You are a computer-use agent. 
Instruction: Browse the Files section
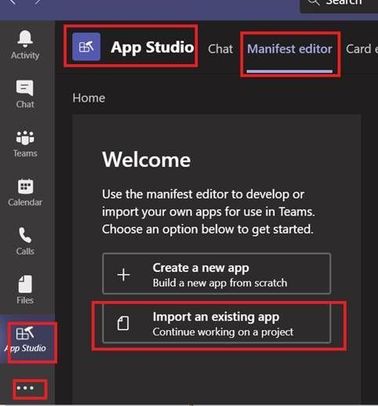[25, 289]
